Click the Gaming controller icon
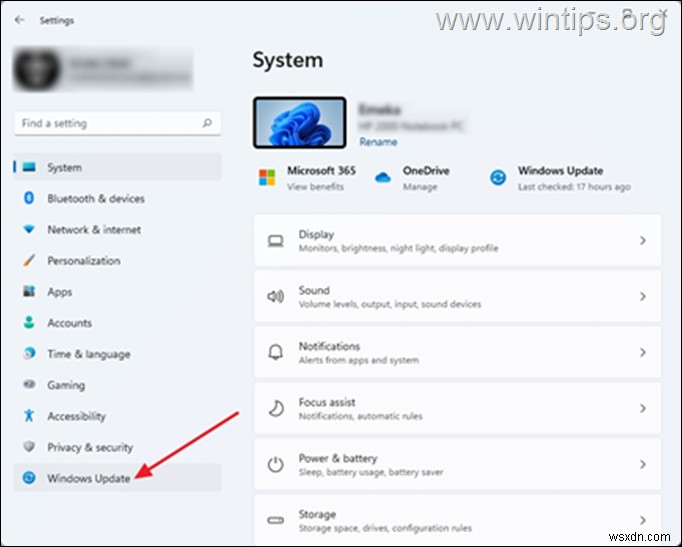Image resolution: width=682 pixels, height=547 pixels. point(29,384)
